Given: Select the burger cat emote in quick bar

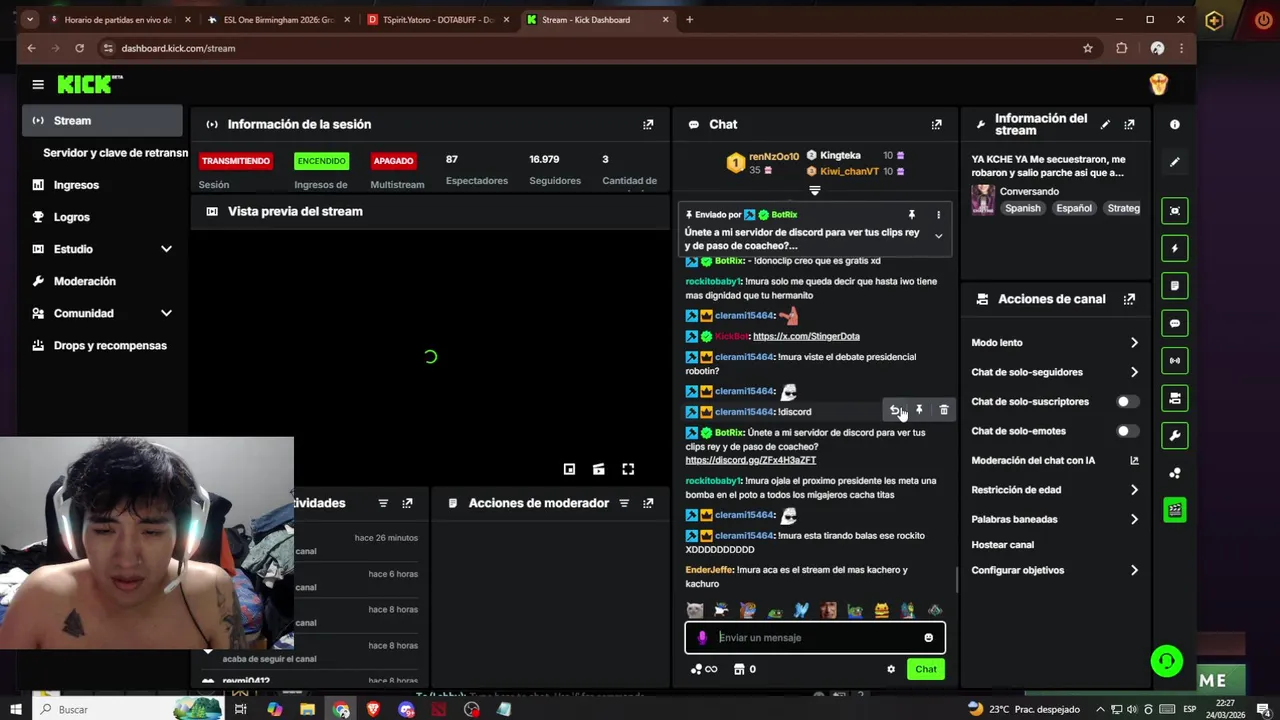Looking at the screenshot, I should [x=881, y=610].
